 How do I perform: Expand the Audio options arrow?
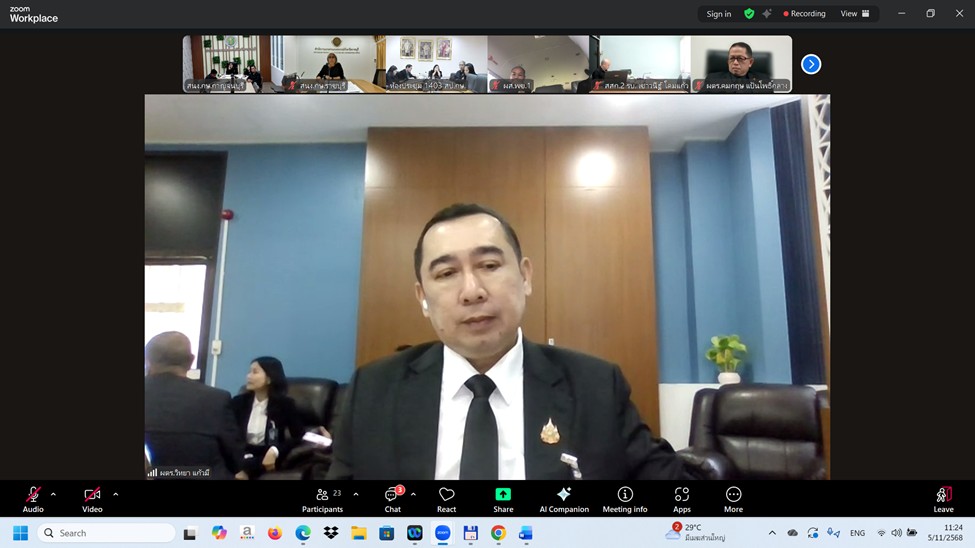53,494
